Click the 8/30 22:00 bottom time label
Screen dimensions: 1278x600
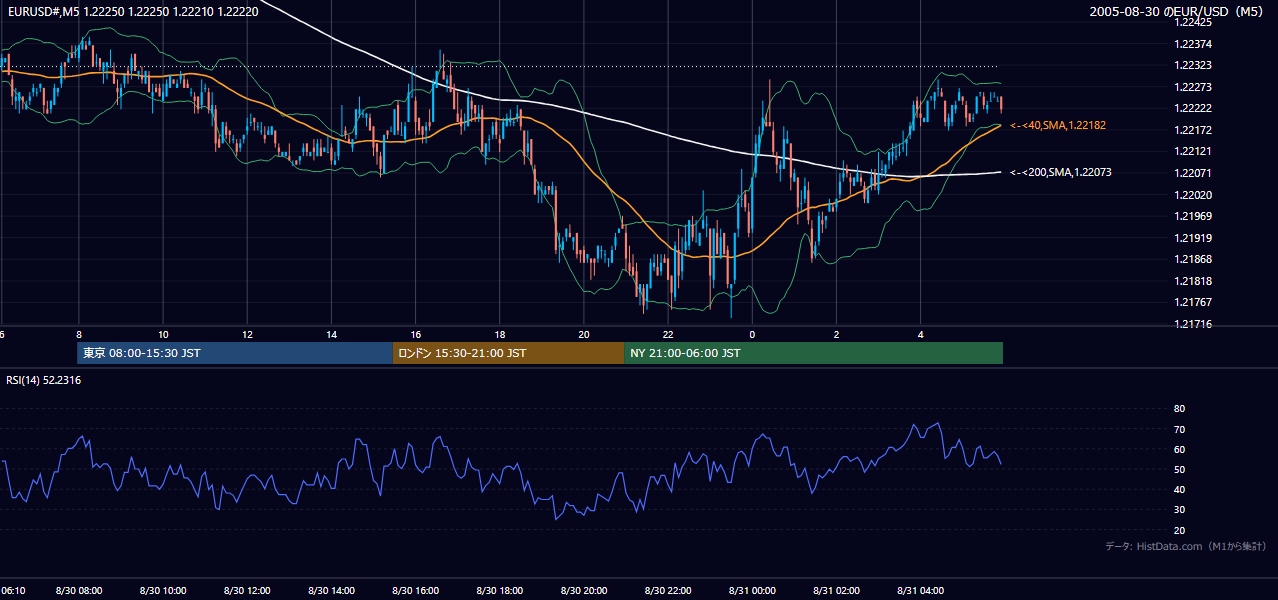(x=668, y=591)
